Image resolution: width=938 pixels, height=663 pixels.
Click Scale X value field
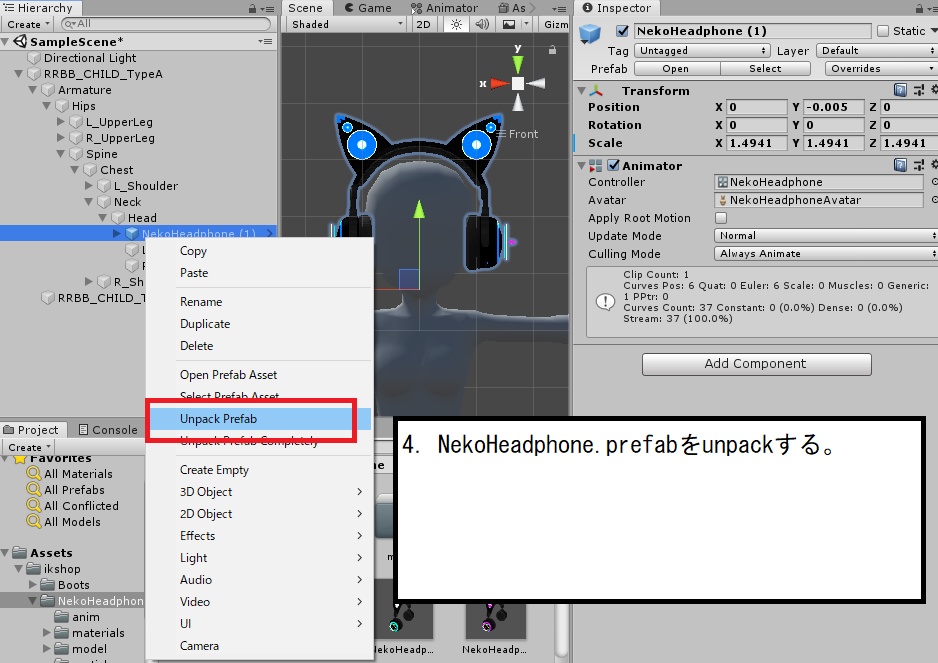point(756,143)
